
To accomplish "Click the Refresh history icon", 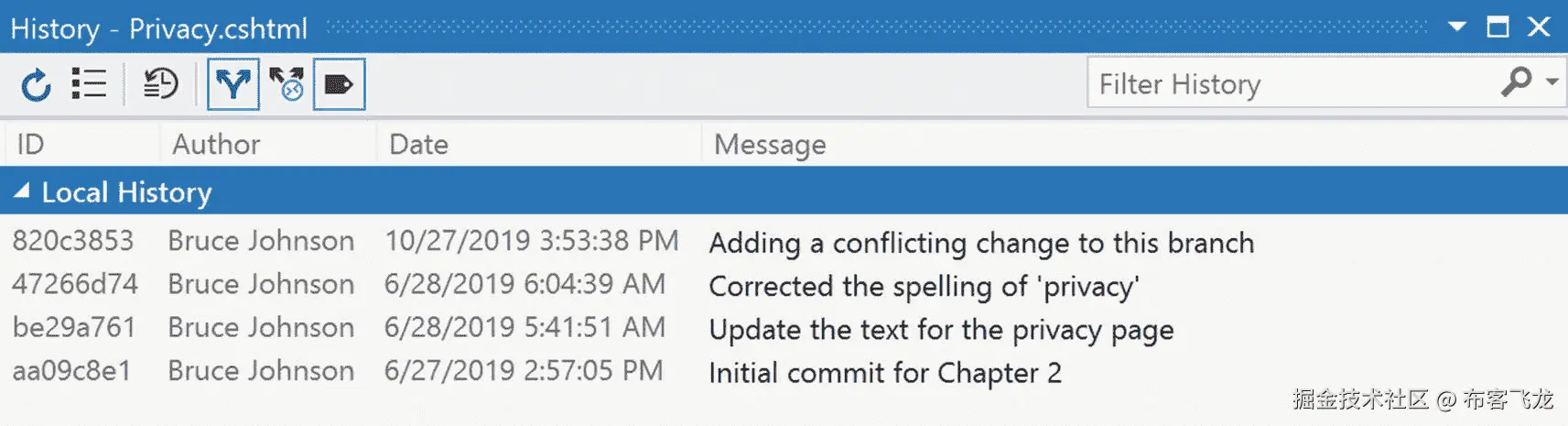I will tap(36, 85).
